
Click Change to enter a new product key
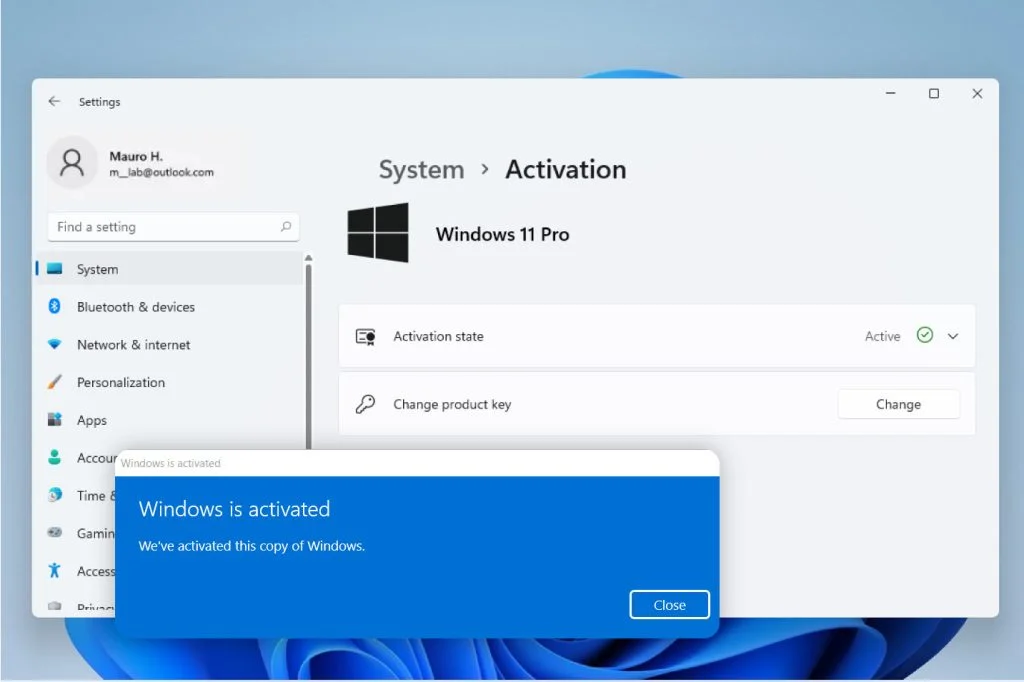click(x=897, y=404)
